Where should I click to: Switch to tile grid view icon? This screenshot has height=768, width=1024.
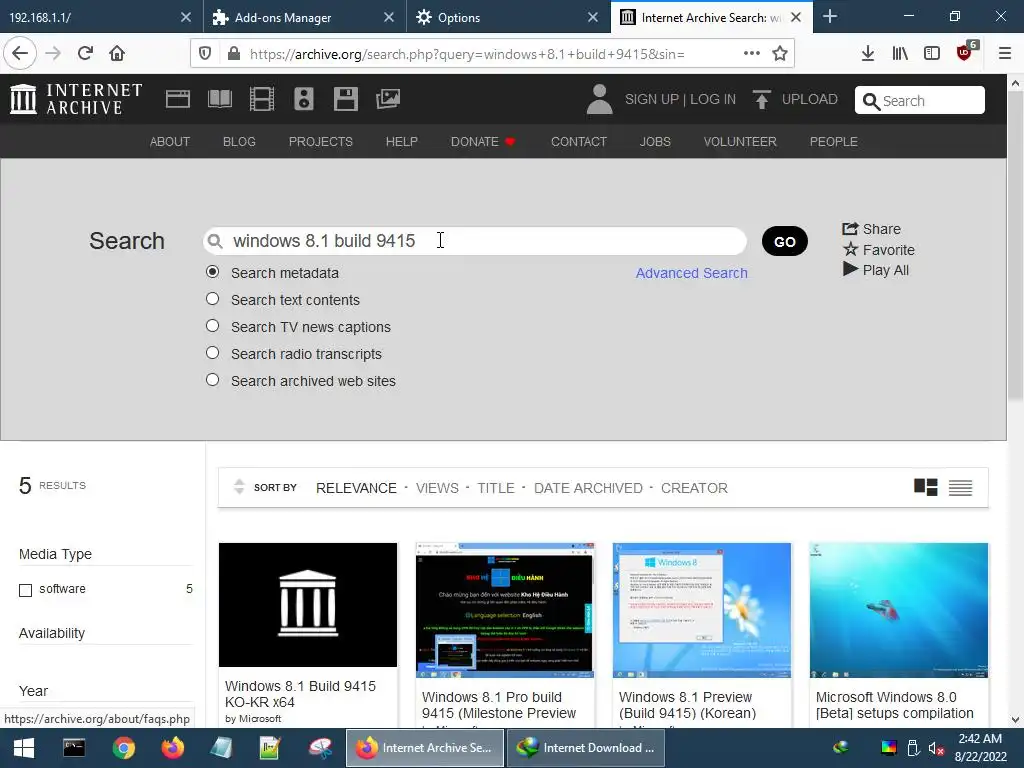click(925, 487)
